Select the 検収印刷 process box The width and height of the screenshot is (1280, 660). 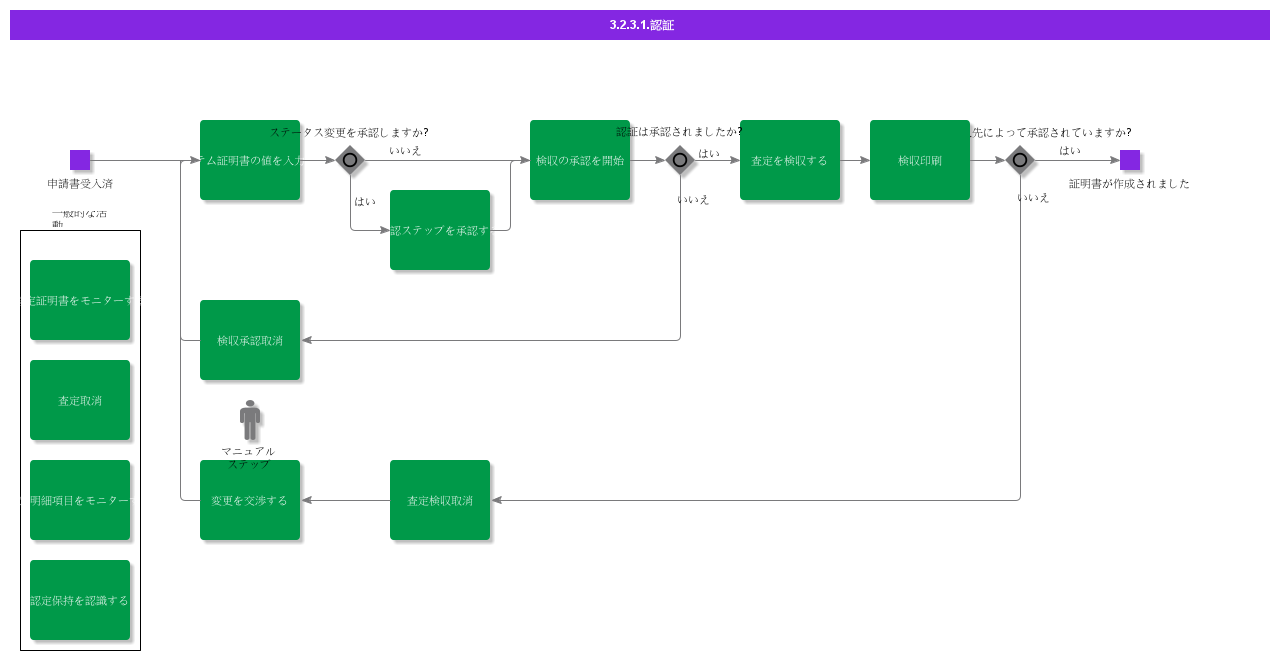click(x=920, y=160)
